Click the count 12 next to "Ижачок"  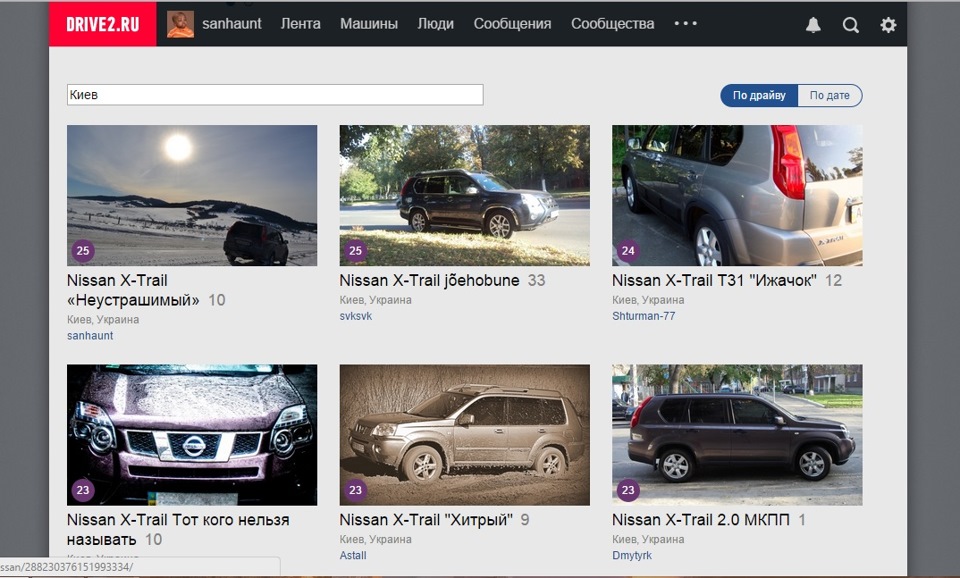pyautogui.click(x=834, y=280)
